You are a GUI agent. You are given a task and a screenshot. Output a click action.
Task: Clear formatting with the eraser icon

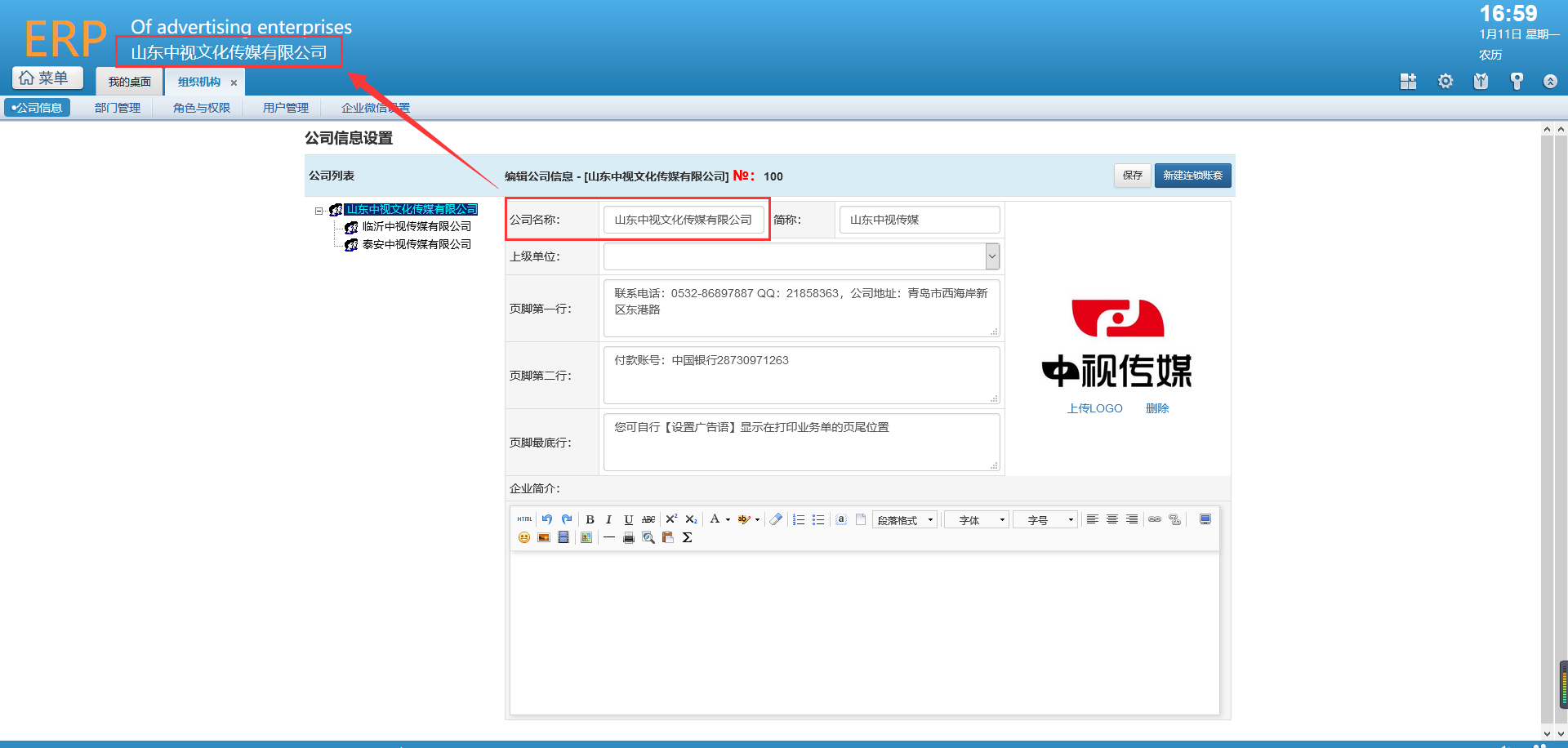click(776, 519)
